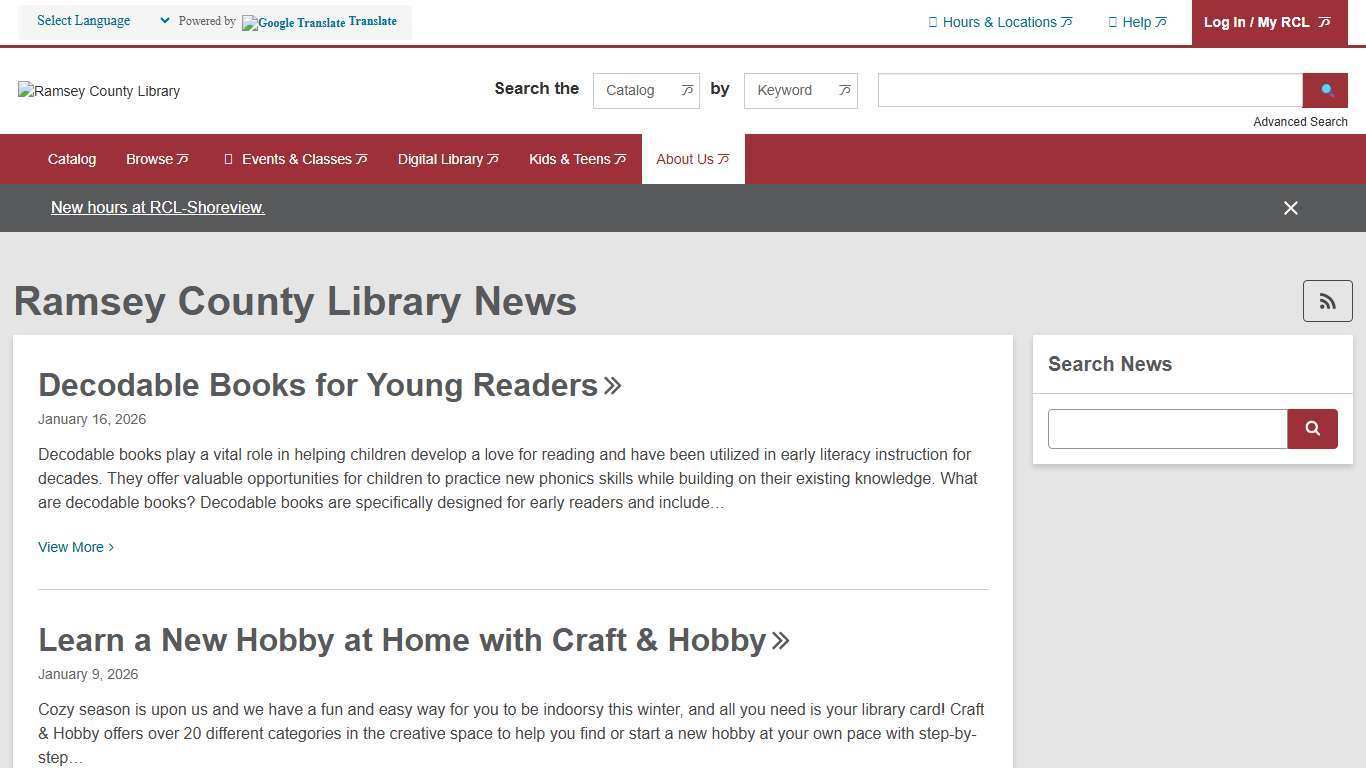Click the calendar icon next to Events & Classes
Viewport: 1366px width, 768px height.
228,158
